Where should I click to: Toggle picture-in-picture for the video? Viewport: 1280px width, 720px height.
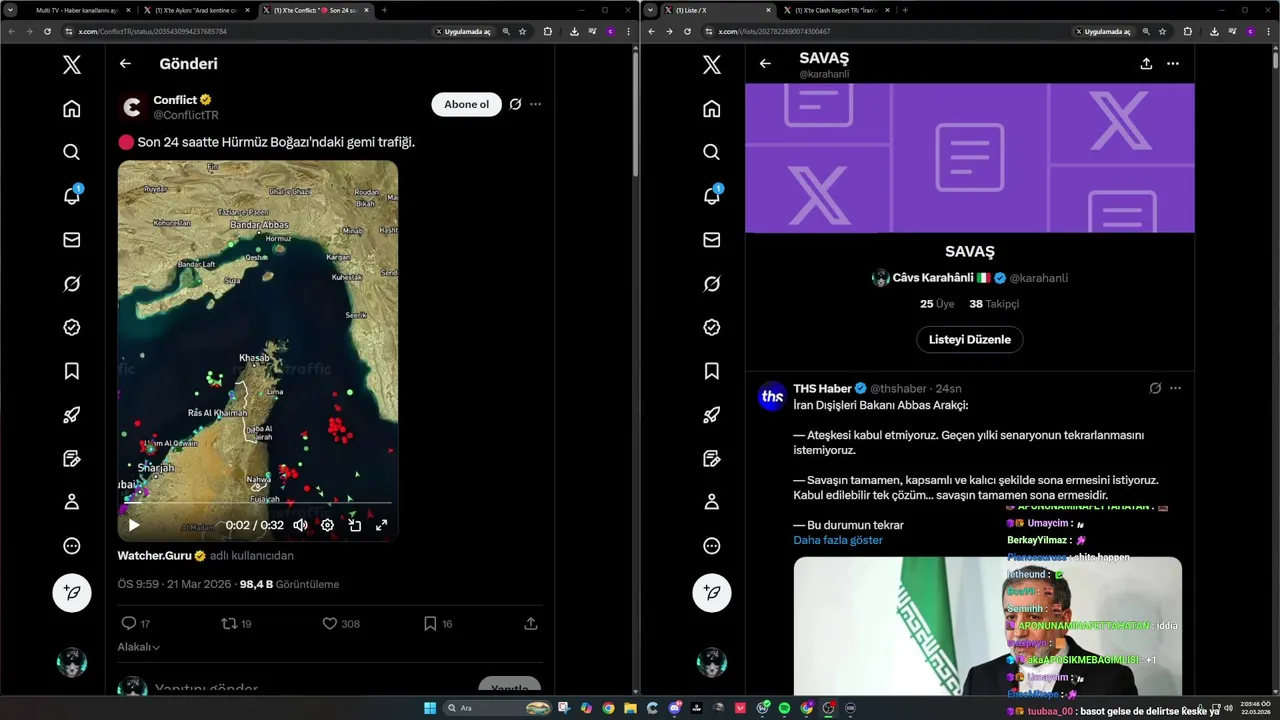(x=354, y=525)
